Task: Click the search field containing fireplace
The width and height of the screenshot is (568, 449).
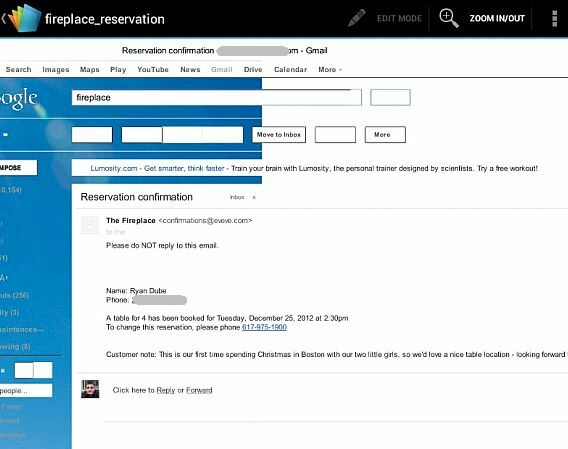Action: (x=217, y=97)
